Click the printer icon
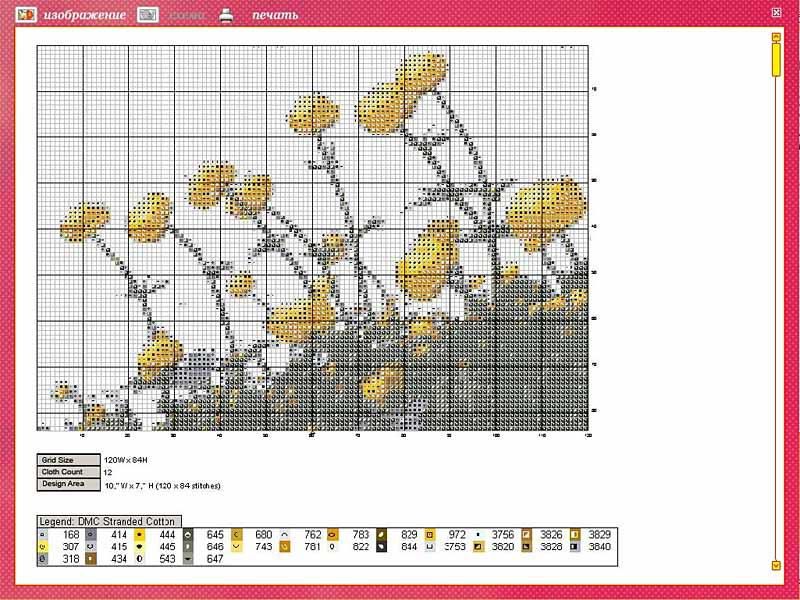The width and height of the screenshot is (800, 600). (227, 15)
